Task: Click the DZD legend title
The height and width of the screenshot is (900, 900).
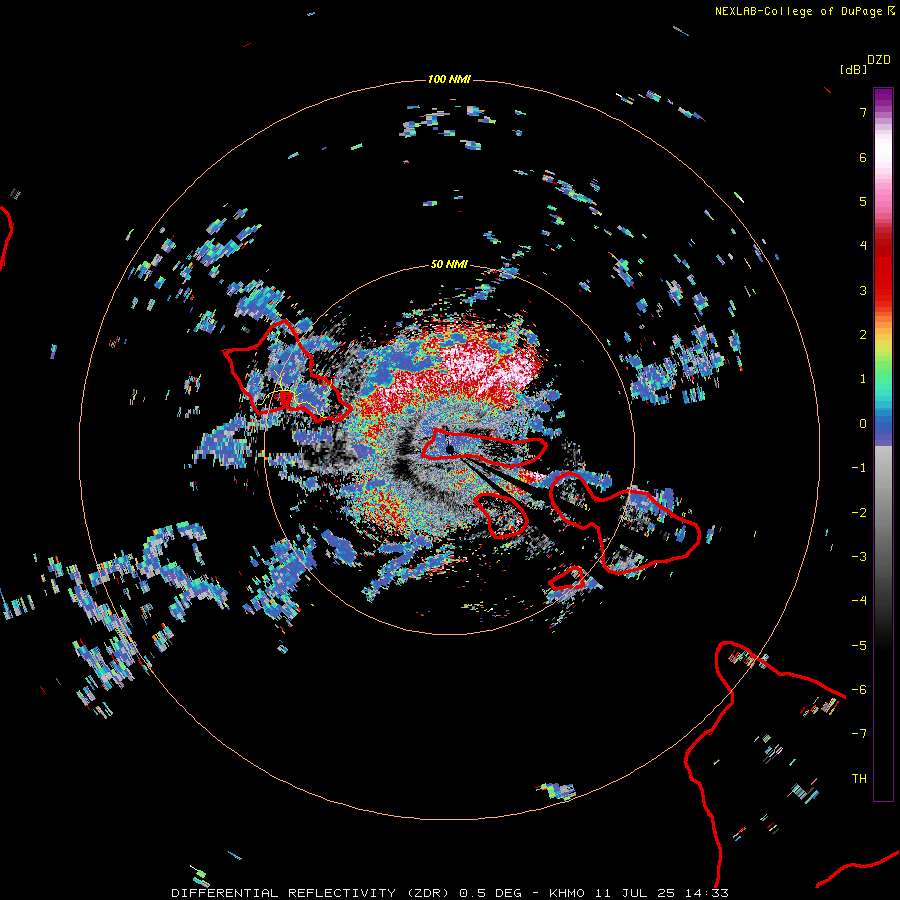Action: (x=878, y=60)
